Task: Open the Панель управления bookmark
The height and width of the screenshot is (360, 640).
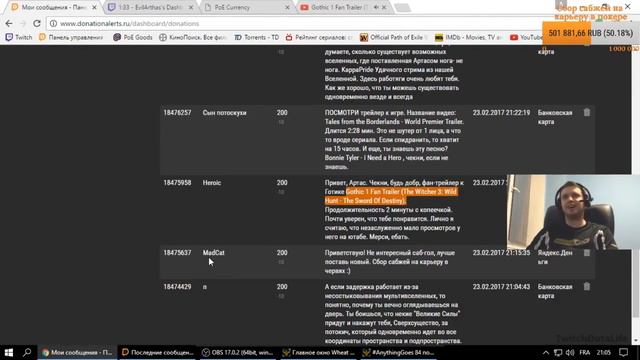Action: click(x=71, y=37)
